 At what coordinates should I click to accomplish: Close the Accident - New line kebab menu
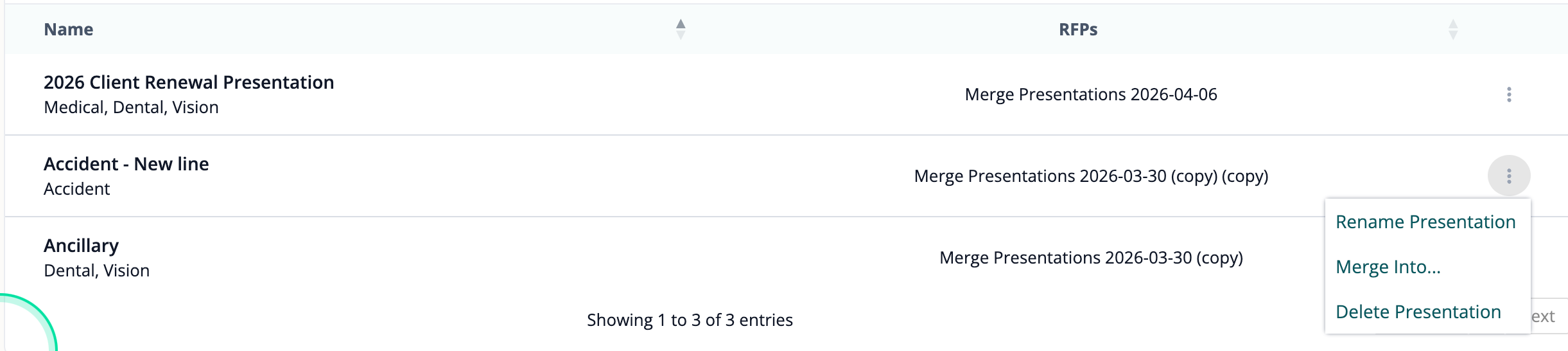(x=1508, y=176)
